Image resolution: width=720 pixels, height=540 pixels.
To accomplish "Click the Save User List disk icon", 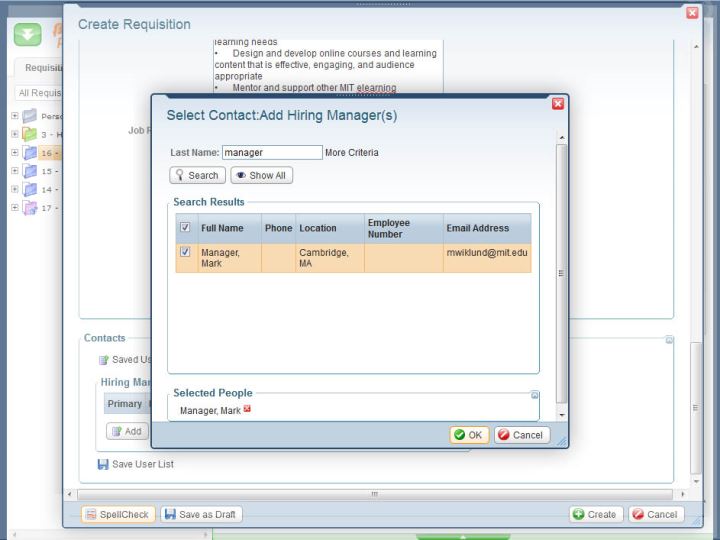I will click(103, 464).
